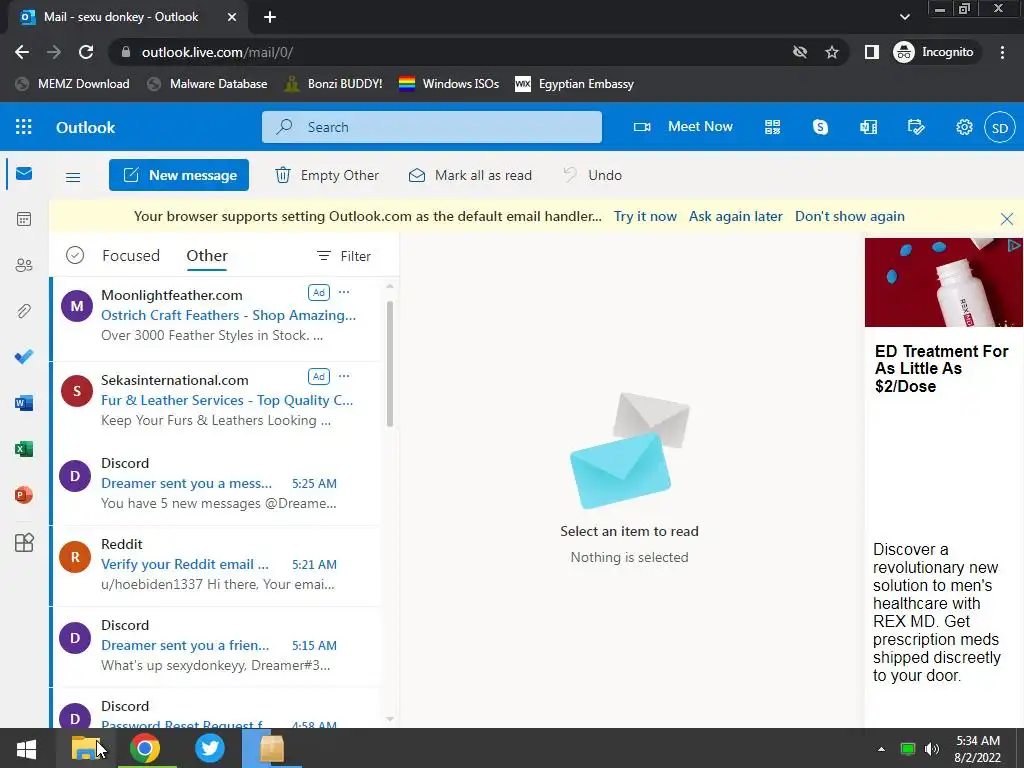
Task: Click Mark all as read
Action: pos(470,175)
